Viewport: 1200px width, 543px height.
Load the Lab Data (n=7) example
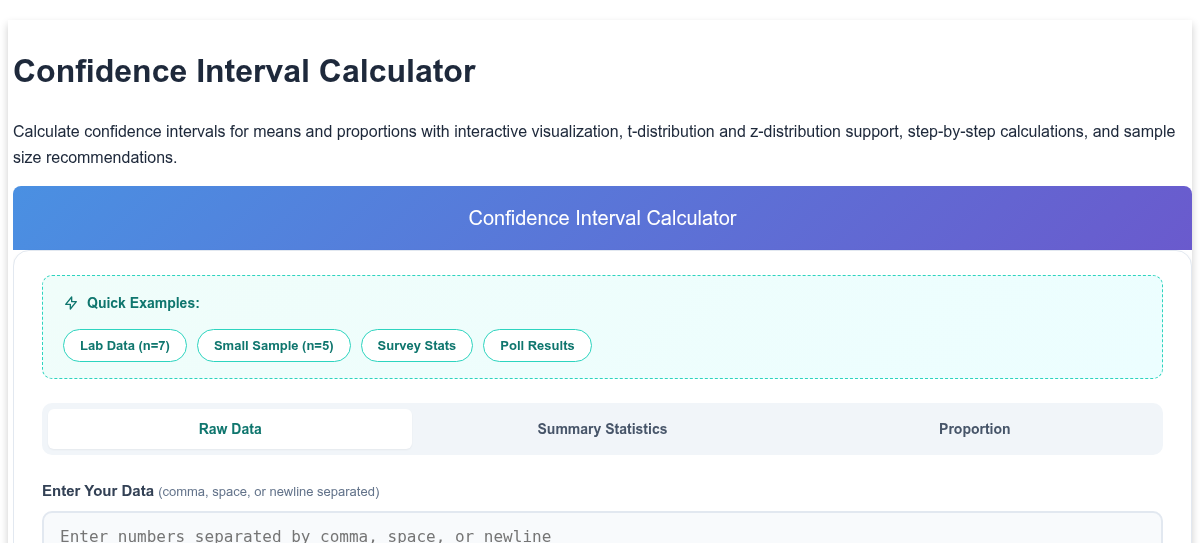125,346
